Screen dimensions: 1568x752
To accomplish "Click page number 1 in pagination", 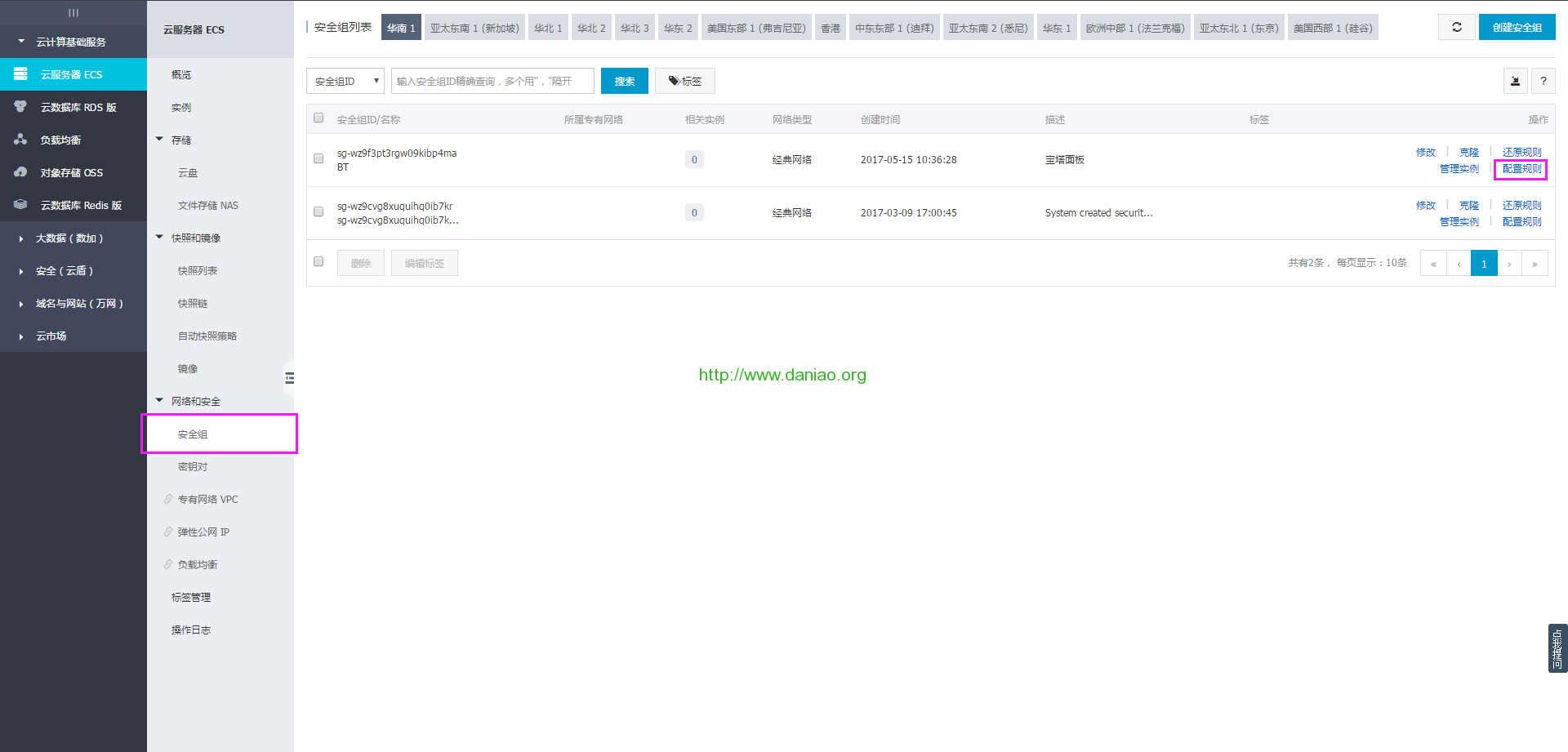I will 1484,264.
